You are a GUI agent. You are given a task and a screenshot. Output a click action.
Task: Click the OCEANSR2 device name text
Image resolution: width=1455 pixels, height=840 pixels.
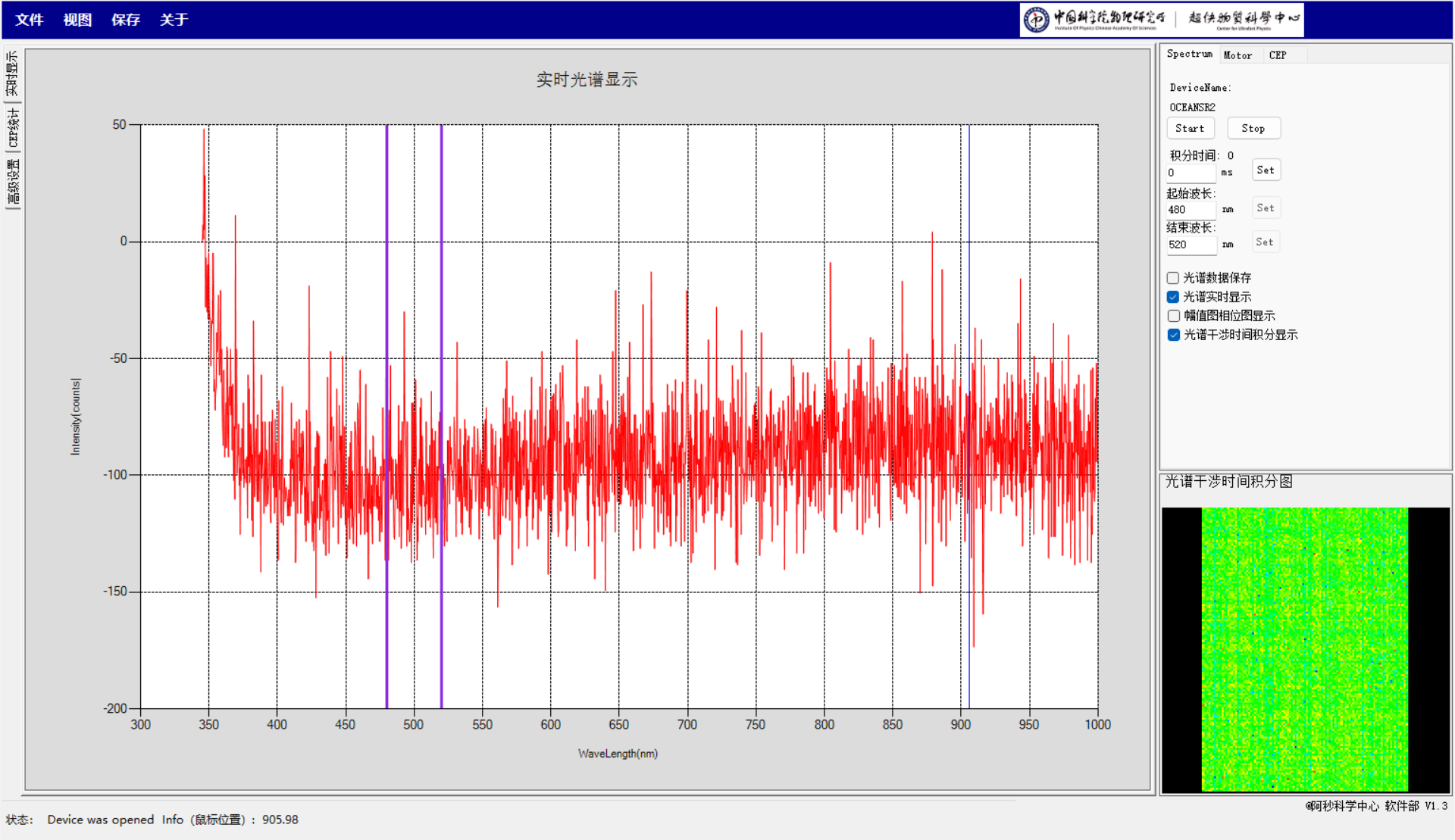tap(1192, 108)
